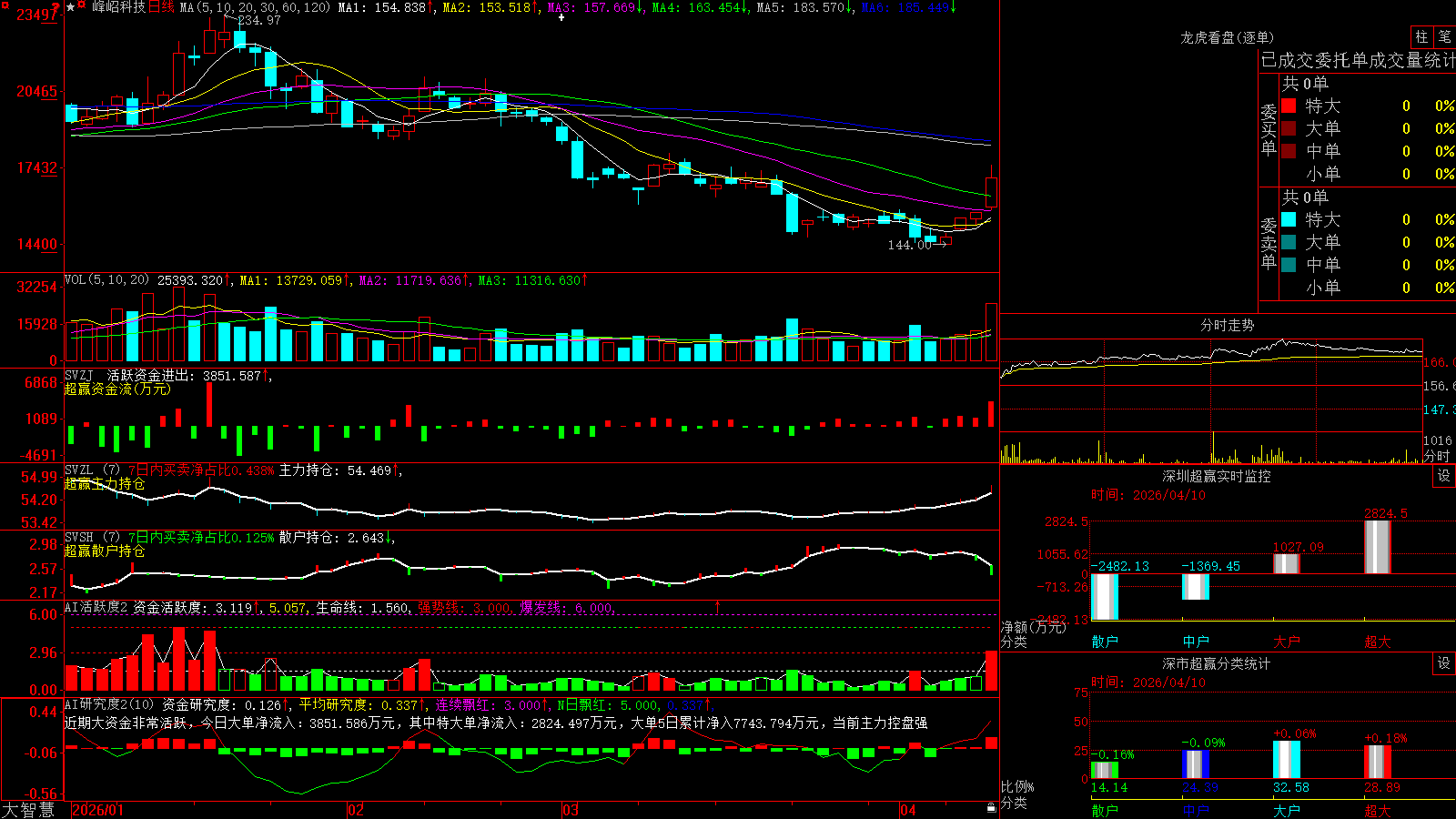Select the SVZJ indicator label
The width and height of the screenshot is (1456, 819).
(x=78, y=375)
